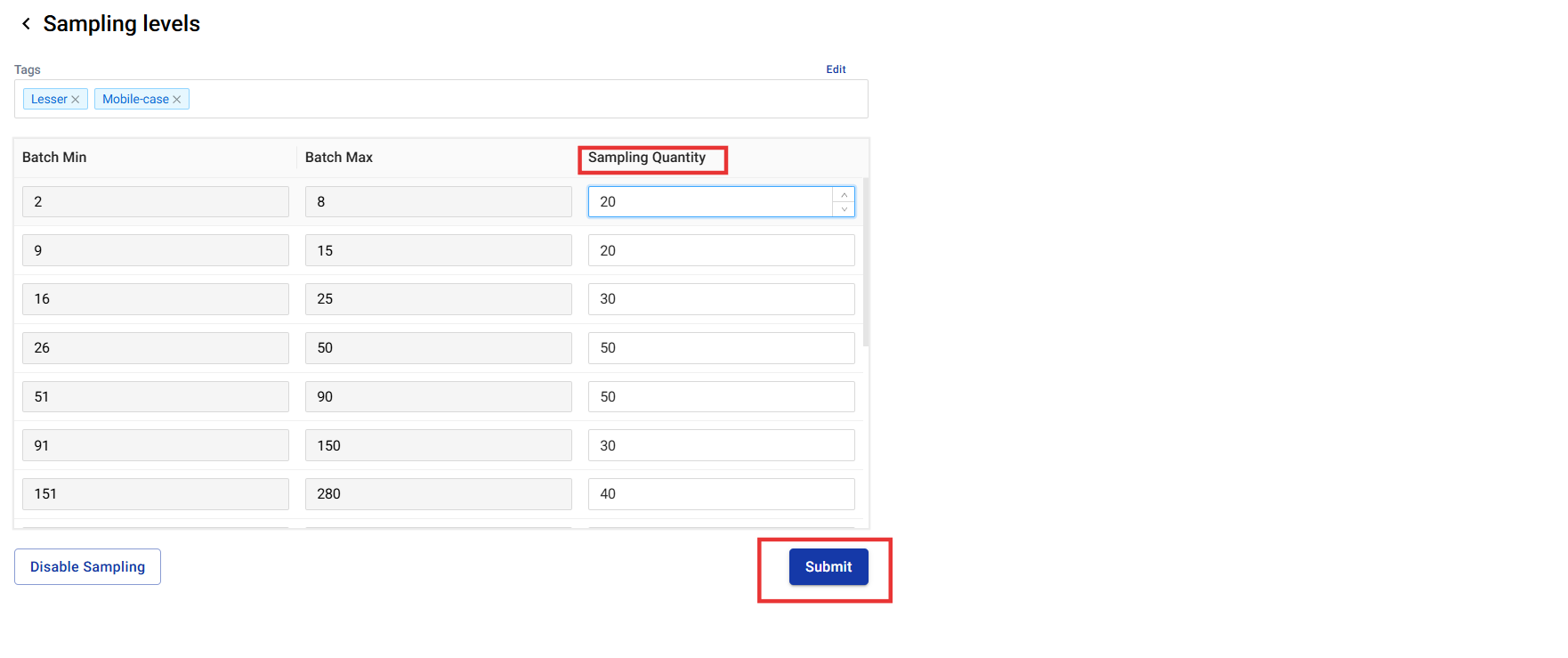The image size is (1568, 658).
Task: Click the Edit link for Tags
Action: point(836,69)
